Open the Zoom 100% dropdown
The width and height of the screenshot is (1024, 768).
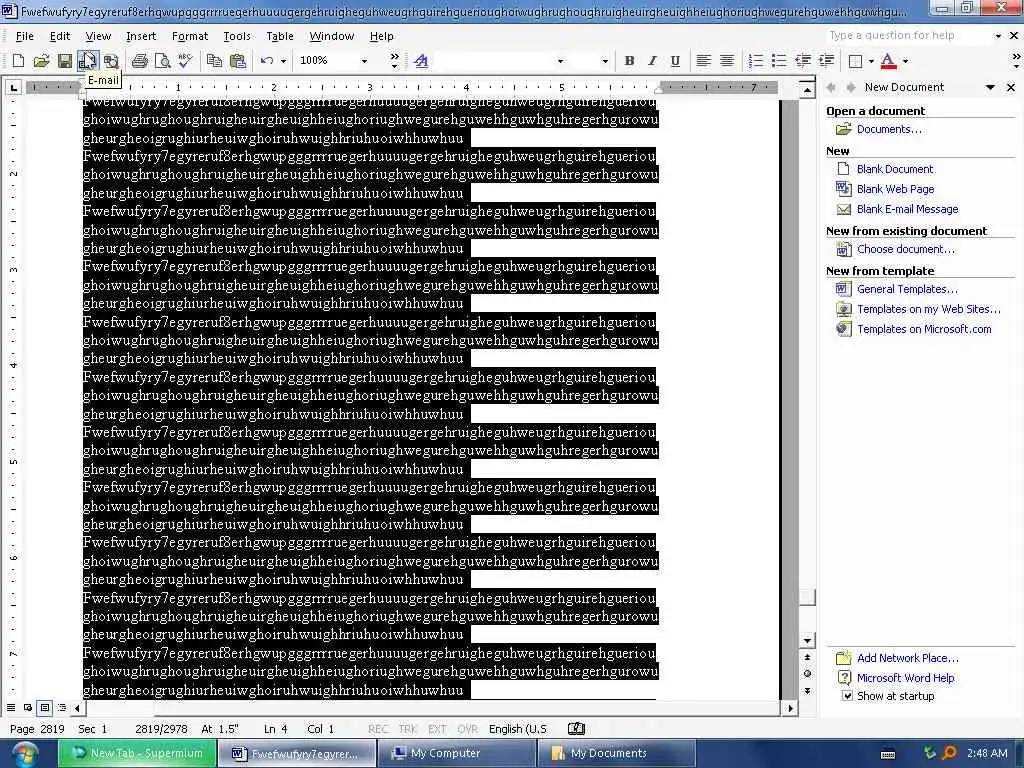pyautogui.click(x=364, y=61)
